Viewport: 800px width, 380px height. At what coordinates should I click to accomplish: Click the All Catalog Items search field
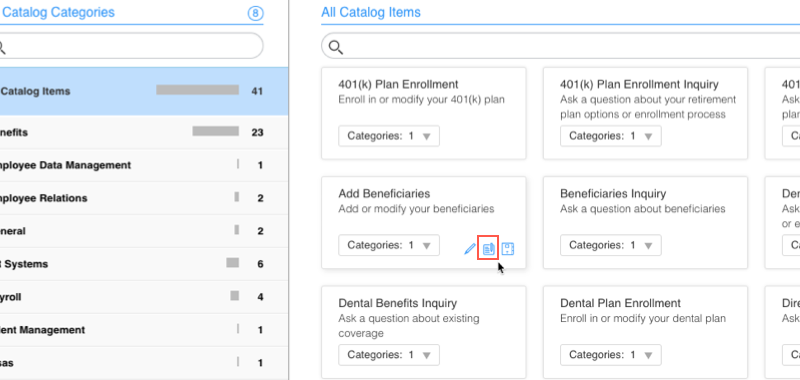click(x=560, y=47)
